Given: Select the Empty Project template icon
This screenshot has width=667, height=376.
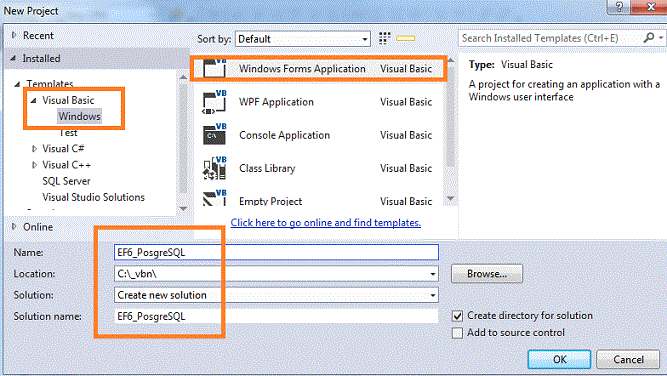Looking at the screenshot, I should pyautogui.click(x=214, y=198).
